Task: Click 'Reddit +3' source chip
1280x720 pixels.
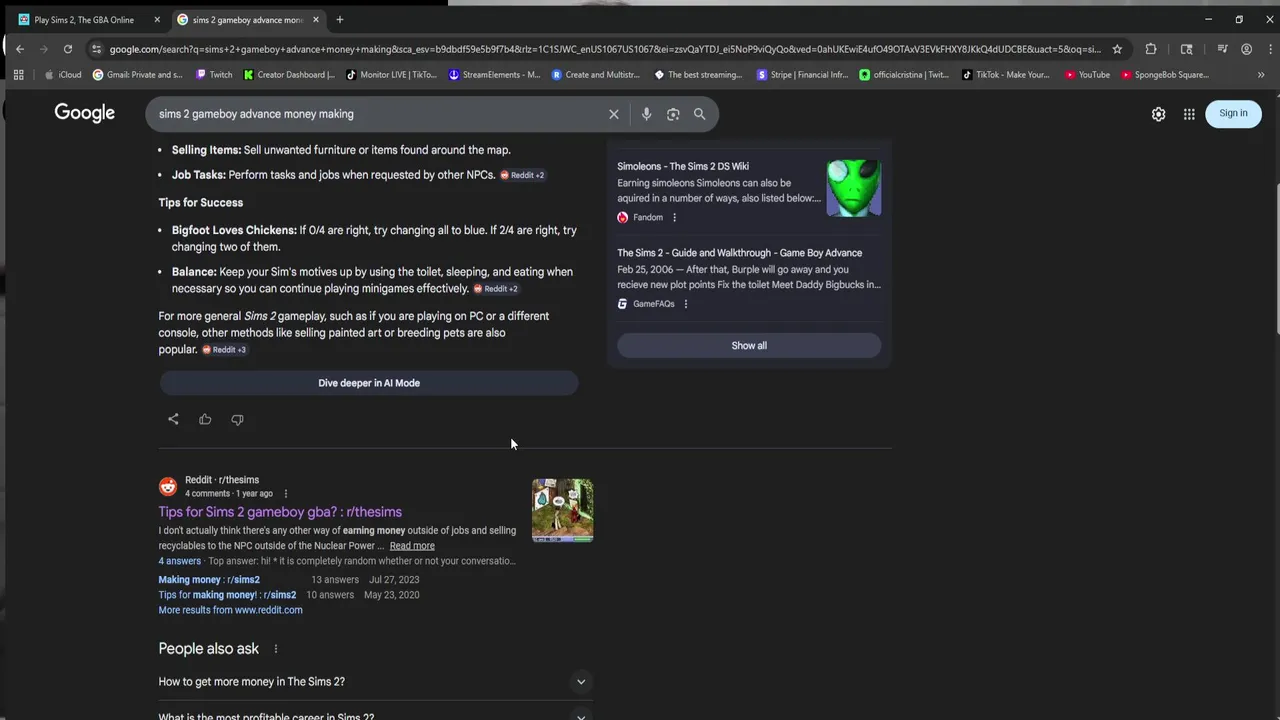Action: point(224,350)
